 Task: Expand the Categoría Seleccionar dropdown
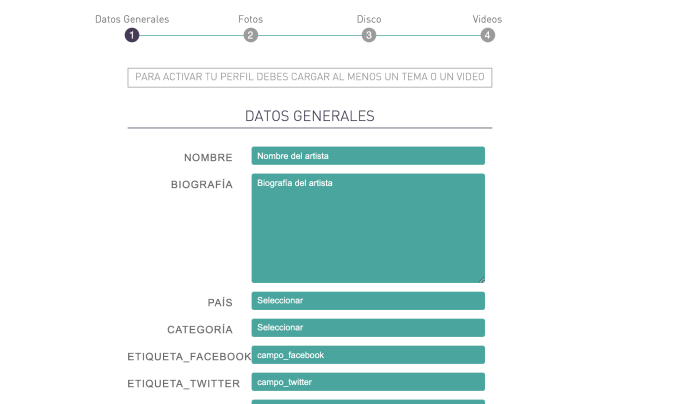368,327
